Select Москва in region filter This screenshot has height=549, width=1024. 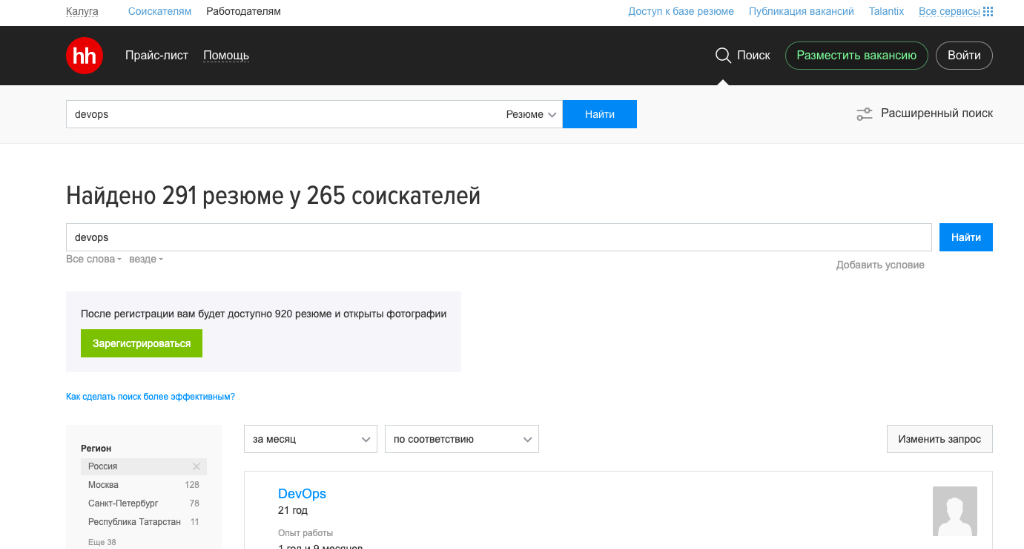pos(103,485)
